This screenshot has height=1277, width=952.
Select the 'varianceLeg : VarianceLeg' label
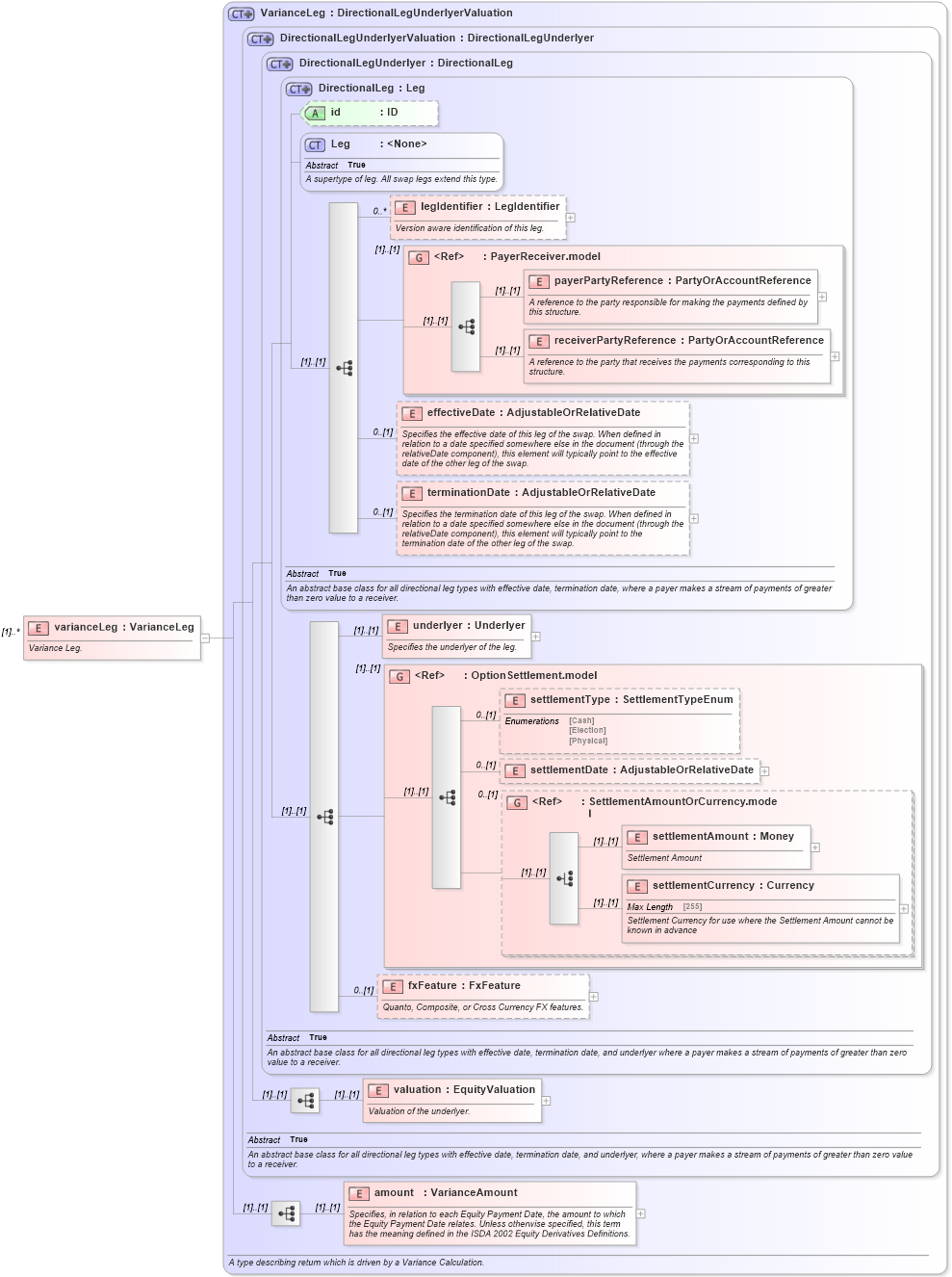tap(124, 628)
